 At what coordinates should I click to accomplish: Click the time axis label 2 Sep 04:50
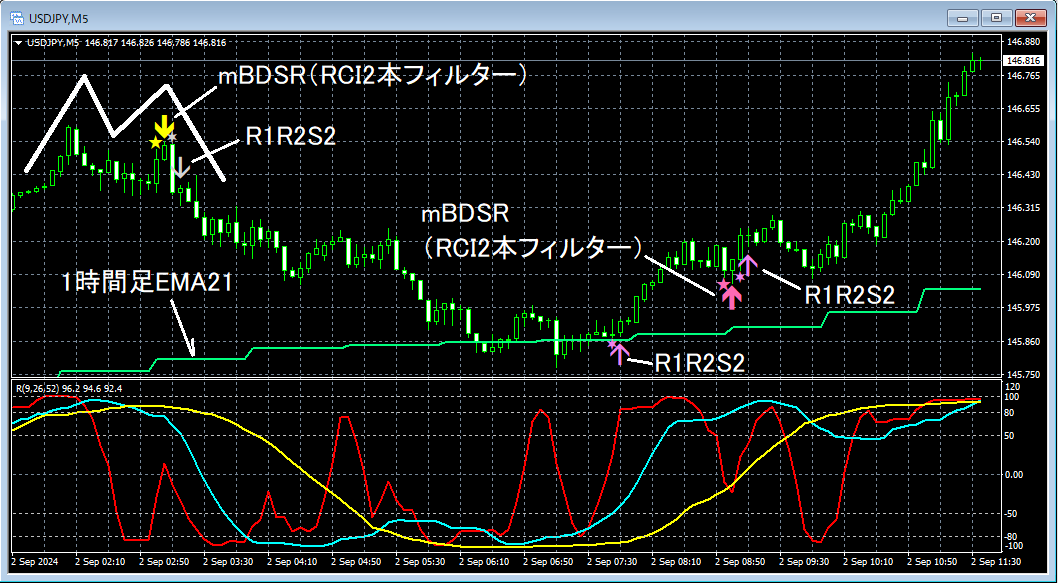[356, 561]
